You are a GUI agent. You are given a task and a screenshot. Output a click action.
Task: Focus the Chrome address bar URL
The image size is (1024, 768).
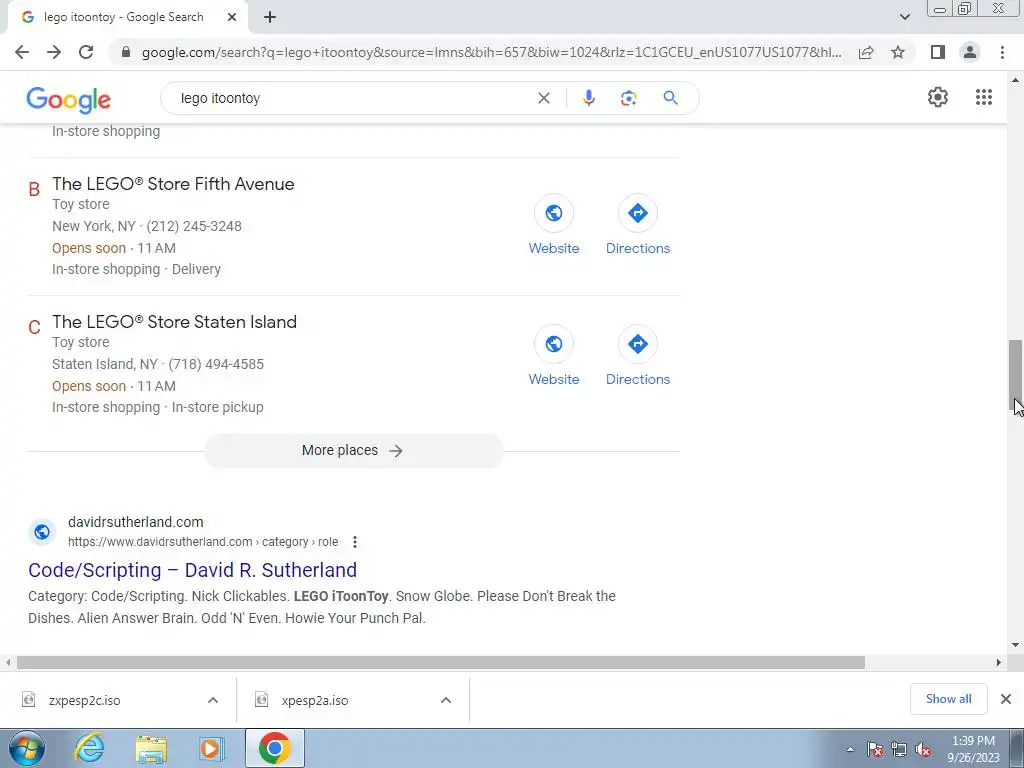(x=491, y=52)
